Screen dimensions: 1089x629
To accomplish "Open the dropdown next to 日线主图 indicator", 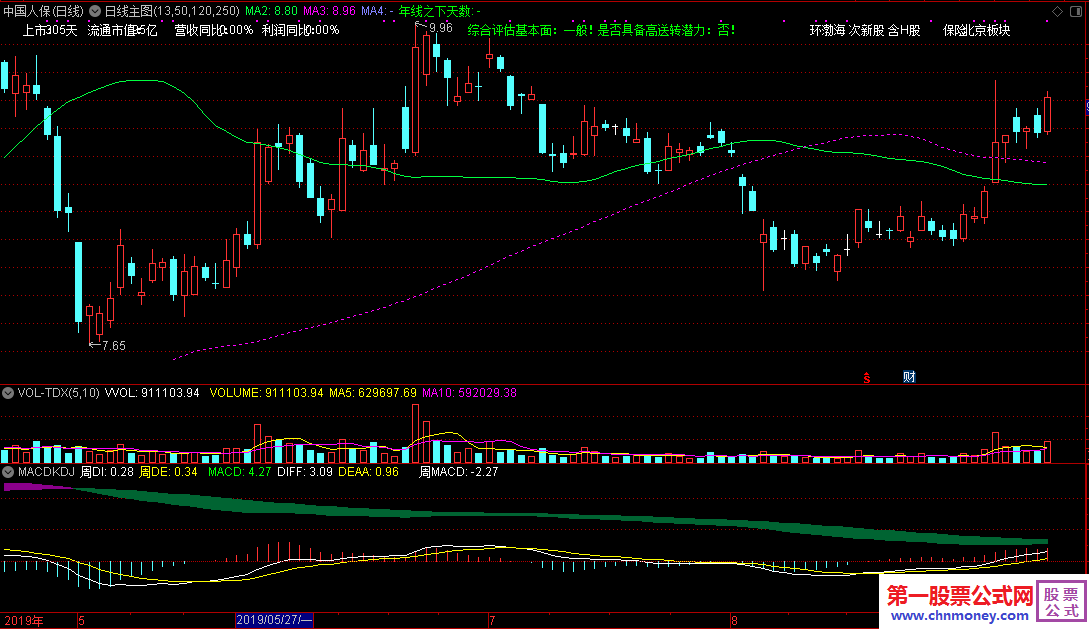I will coord(94,11).
